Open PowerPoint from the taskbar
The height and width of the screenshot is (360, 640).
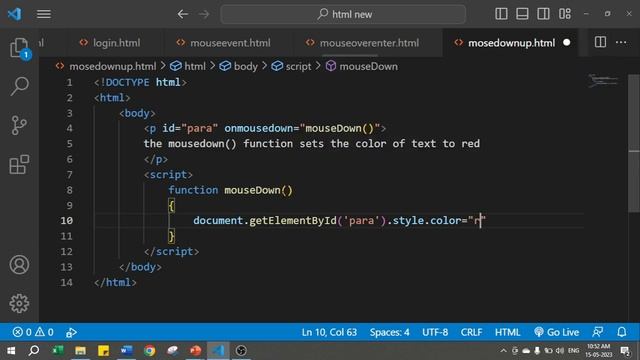[195, 351]
